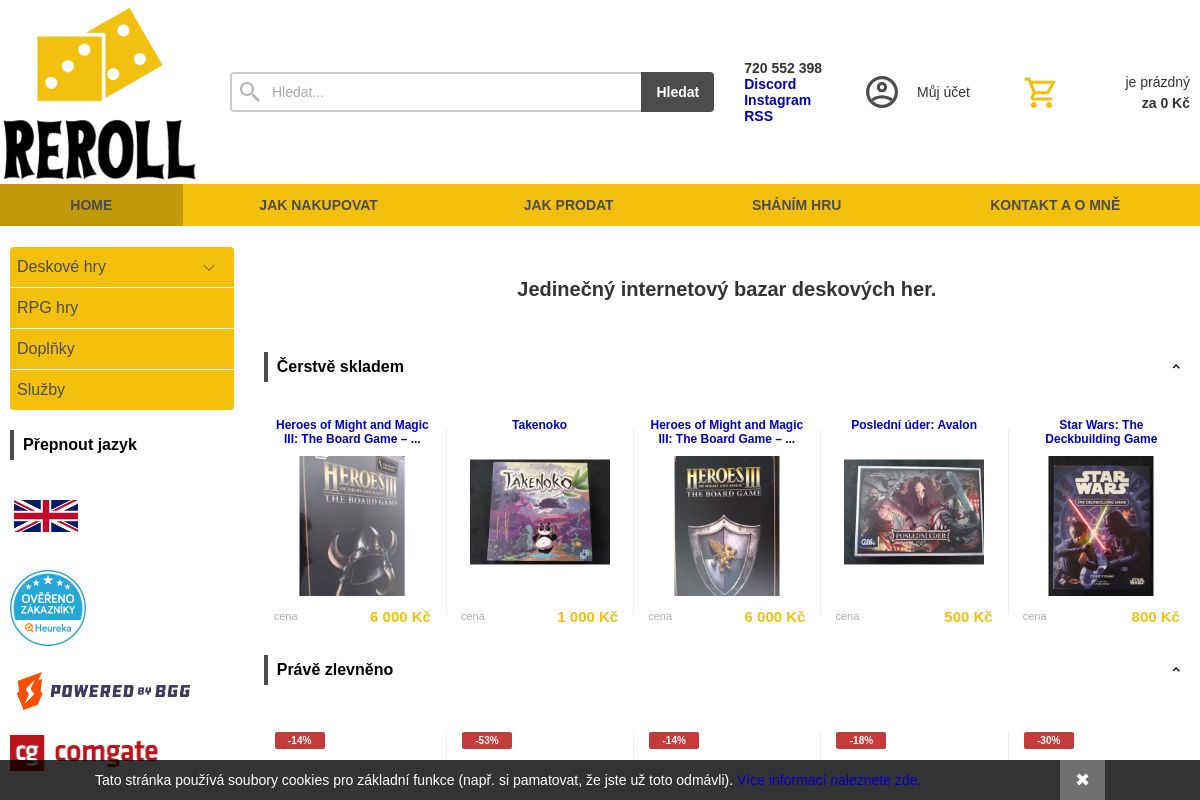Click the Heroes III shield box thumbnail
The image size is (1200, 800).
click(x=727, y=526)
